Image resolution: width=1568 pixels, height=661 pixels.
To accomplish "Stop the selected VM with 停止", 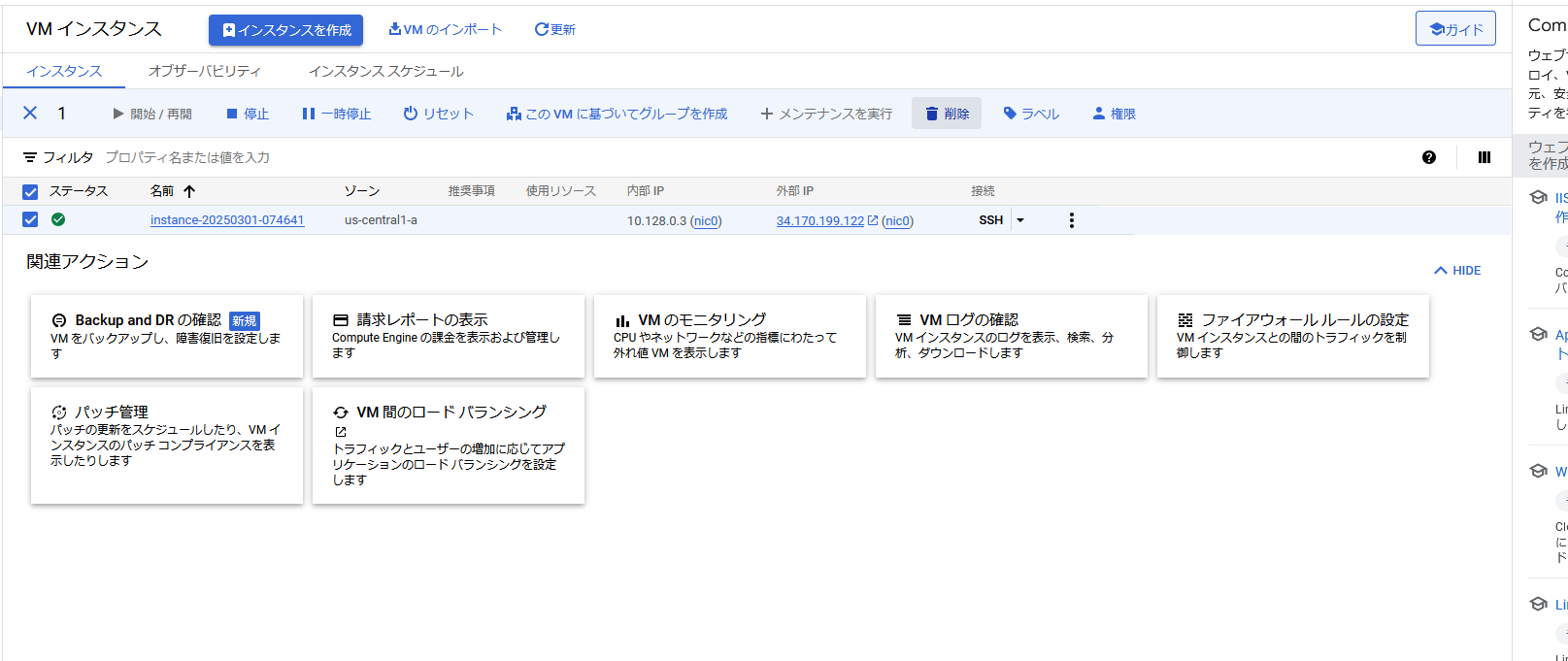I will (x=248, y=114).
